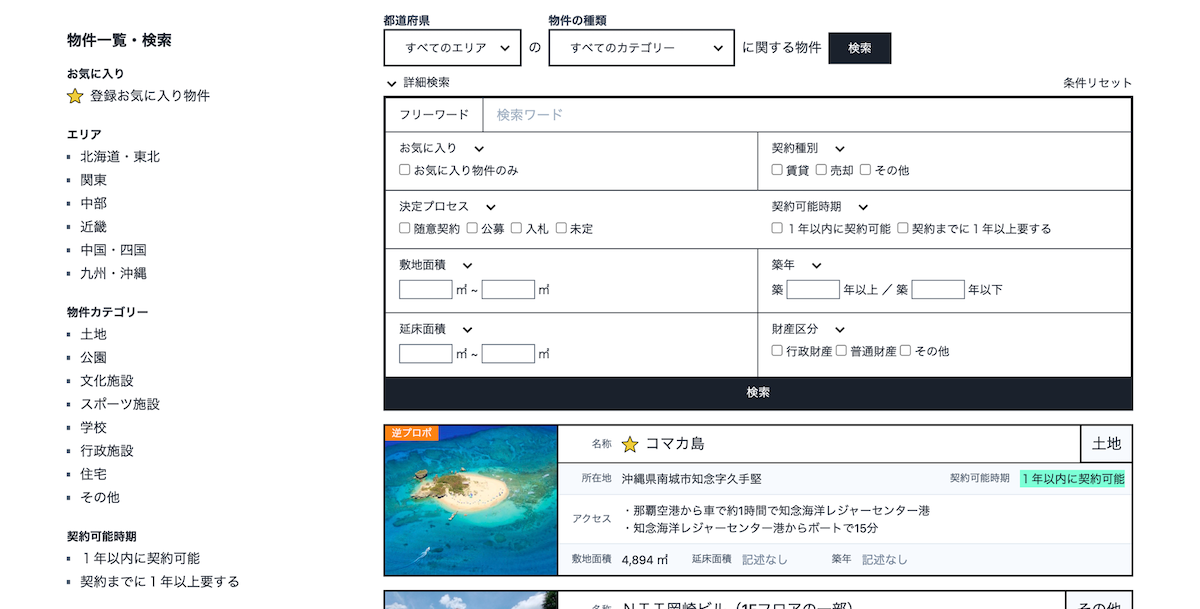Collapse the 敷地面積 filter chevron
This screenshot has width=1200, height=609.
(x=468, y=266)
